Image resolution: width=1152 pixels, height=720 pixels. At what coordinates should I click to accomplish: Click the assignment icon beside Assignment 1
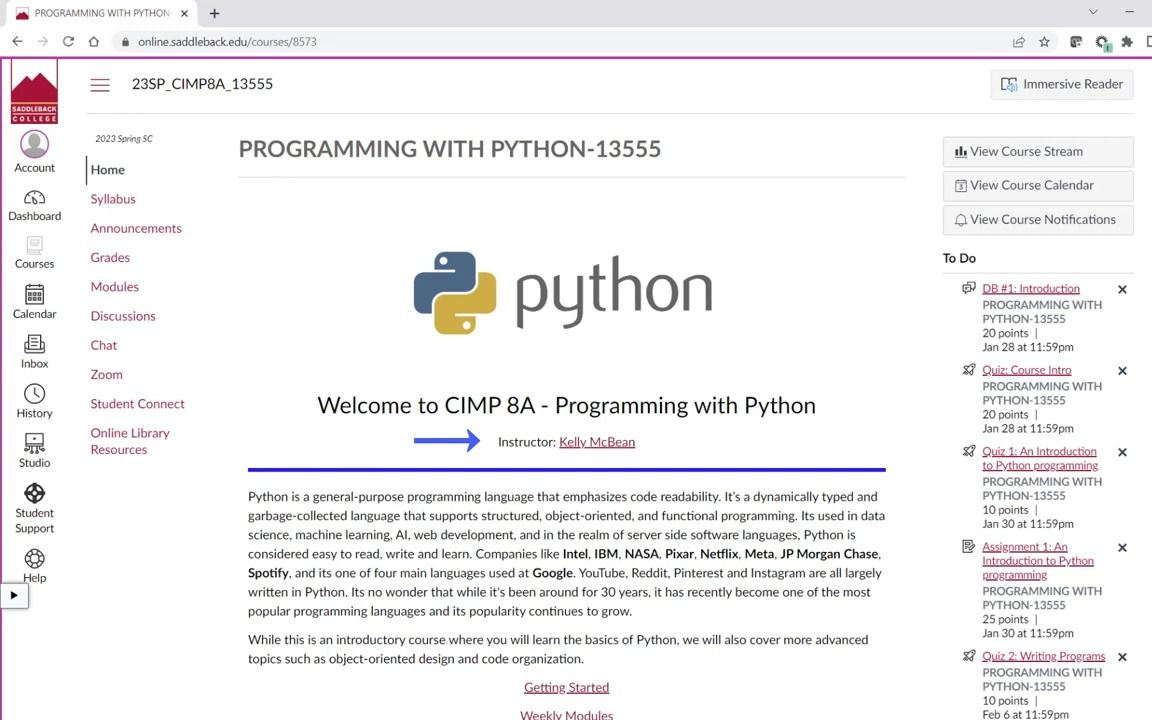[x=968, y=547]
